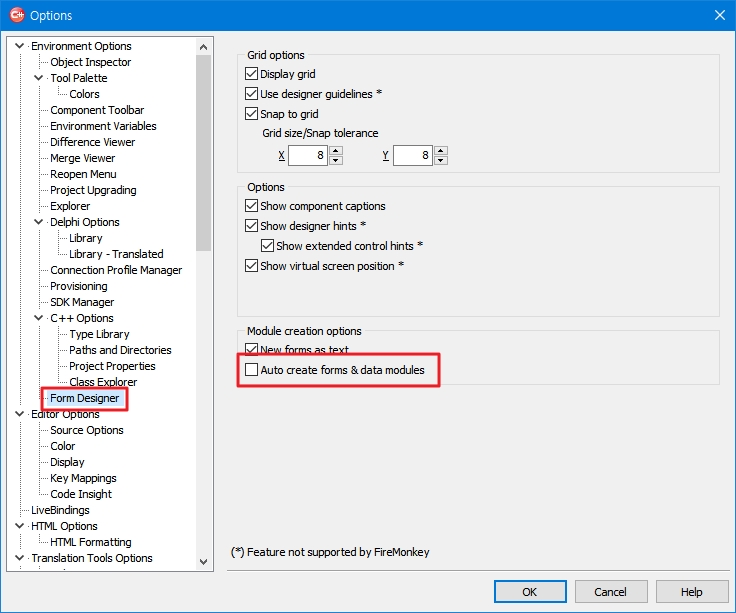Decrease the grid size Y value
Screen dimensions: 736x613
[441, 160]
